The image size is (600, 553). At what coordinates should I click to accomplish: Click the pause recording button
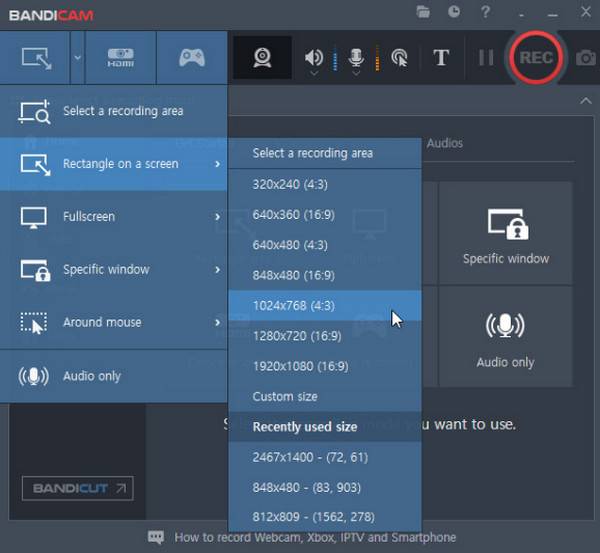486,58
